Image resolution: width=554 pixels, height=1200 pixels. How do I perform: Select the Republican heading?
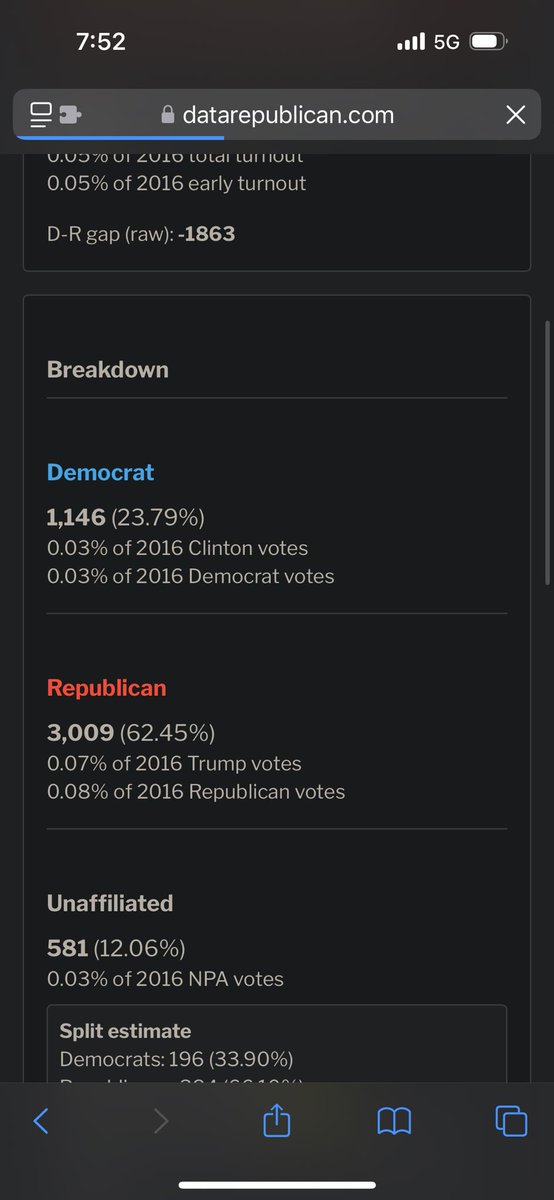106,688
